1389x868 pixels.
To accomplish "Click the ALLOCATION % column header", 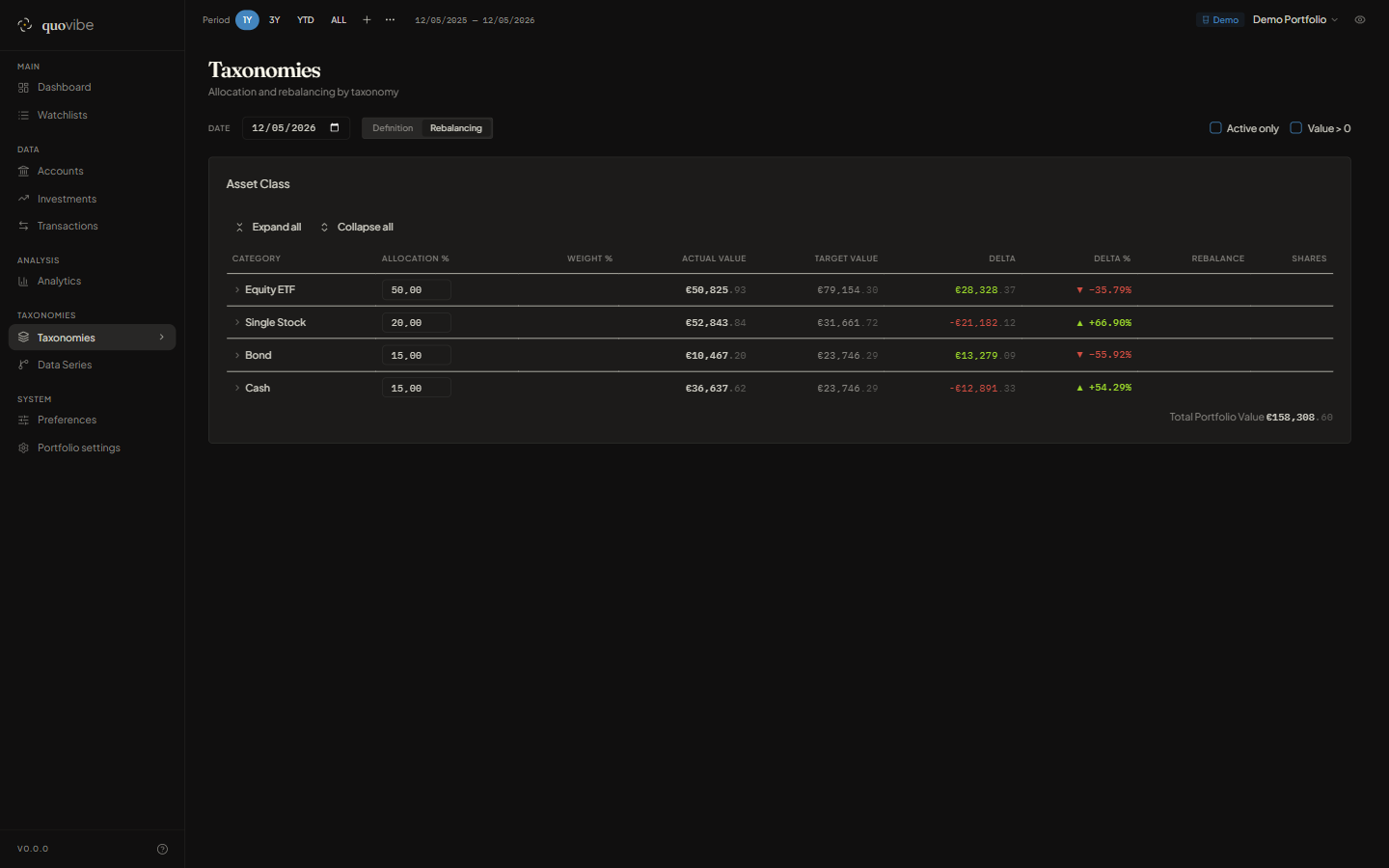I will coord(416,258).
